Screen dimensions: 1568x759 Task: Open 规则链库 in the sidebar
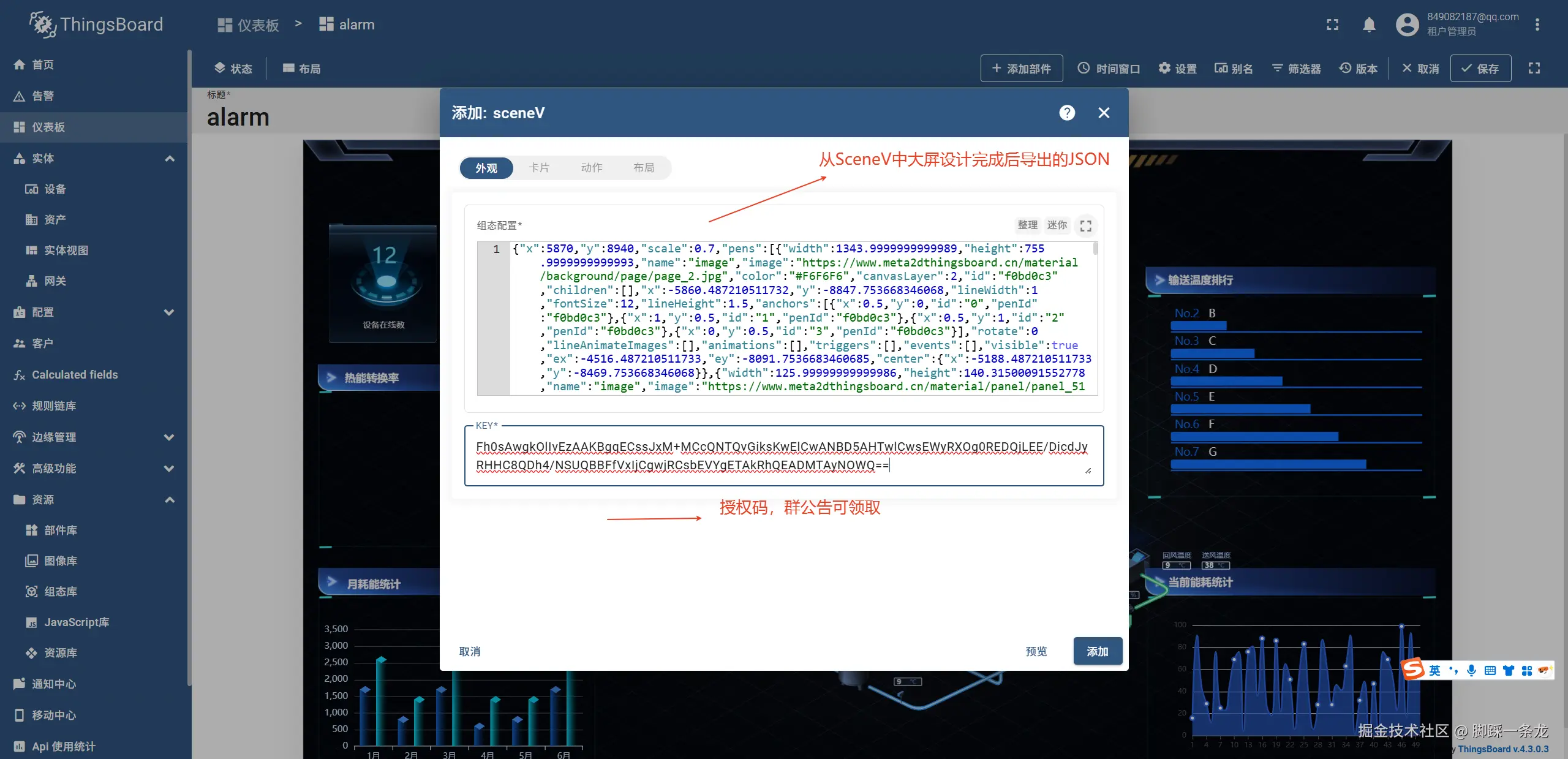[x=54, y=406]
